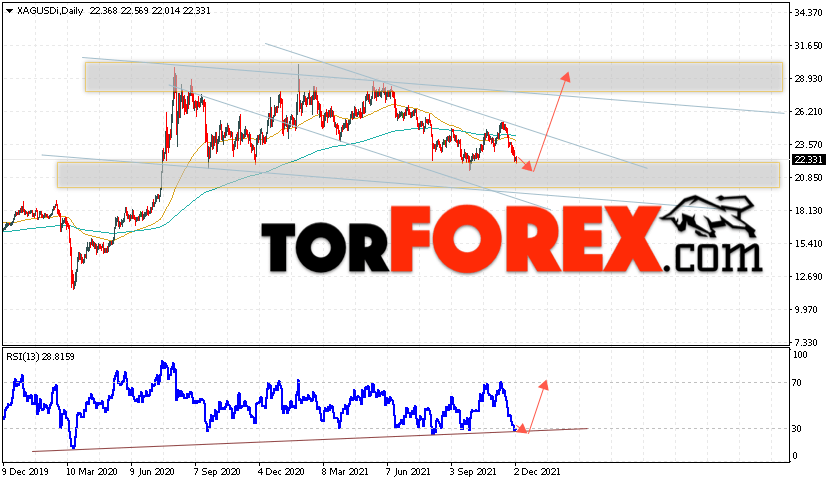
Task: Select price axis label 20.850
Action: click(809, 178)
